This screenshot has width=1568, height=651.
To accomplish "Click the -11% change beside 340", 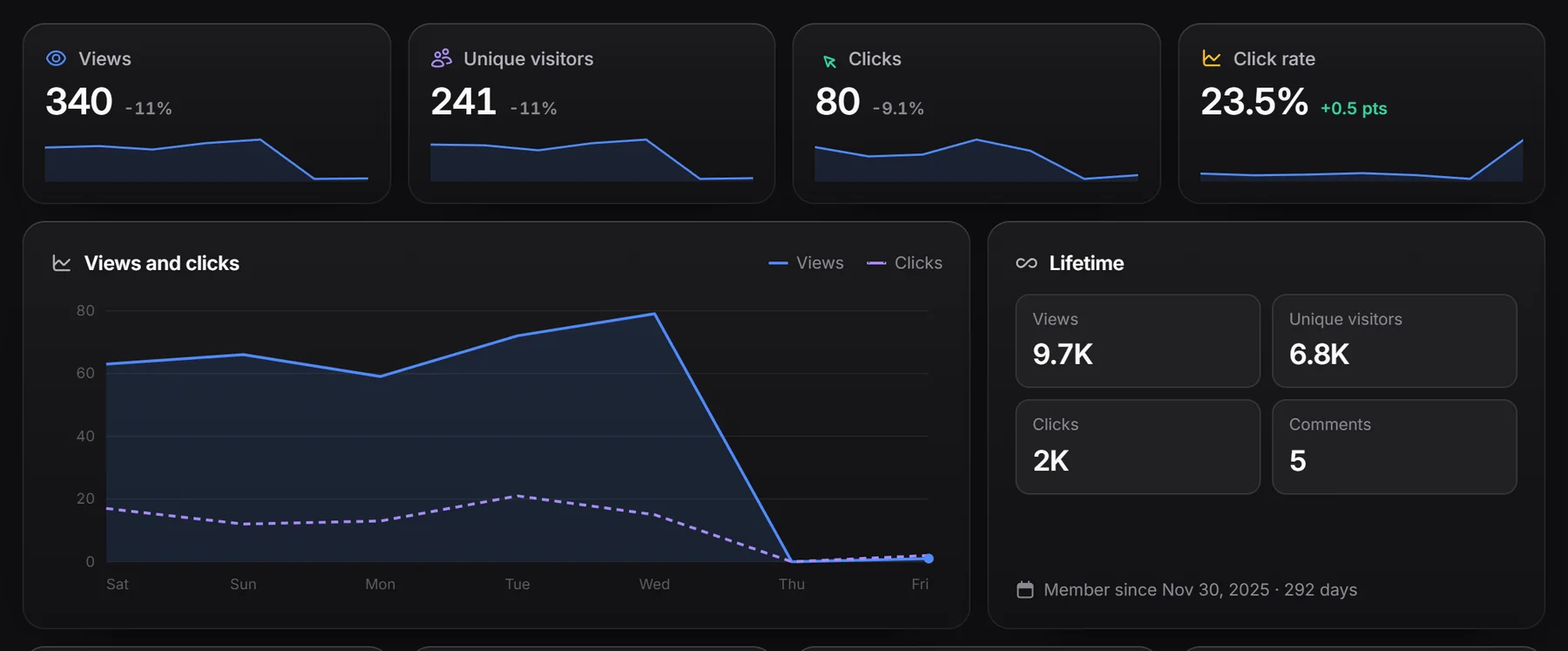I will (148, 109).
